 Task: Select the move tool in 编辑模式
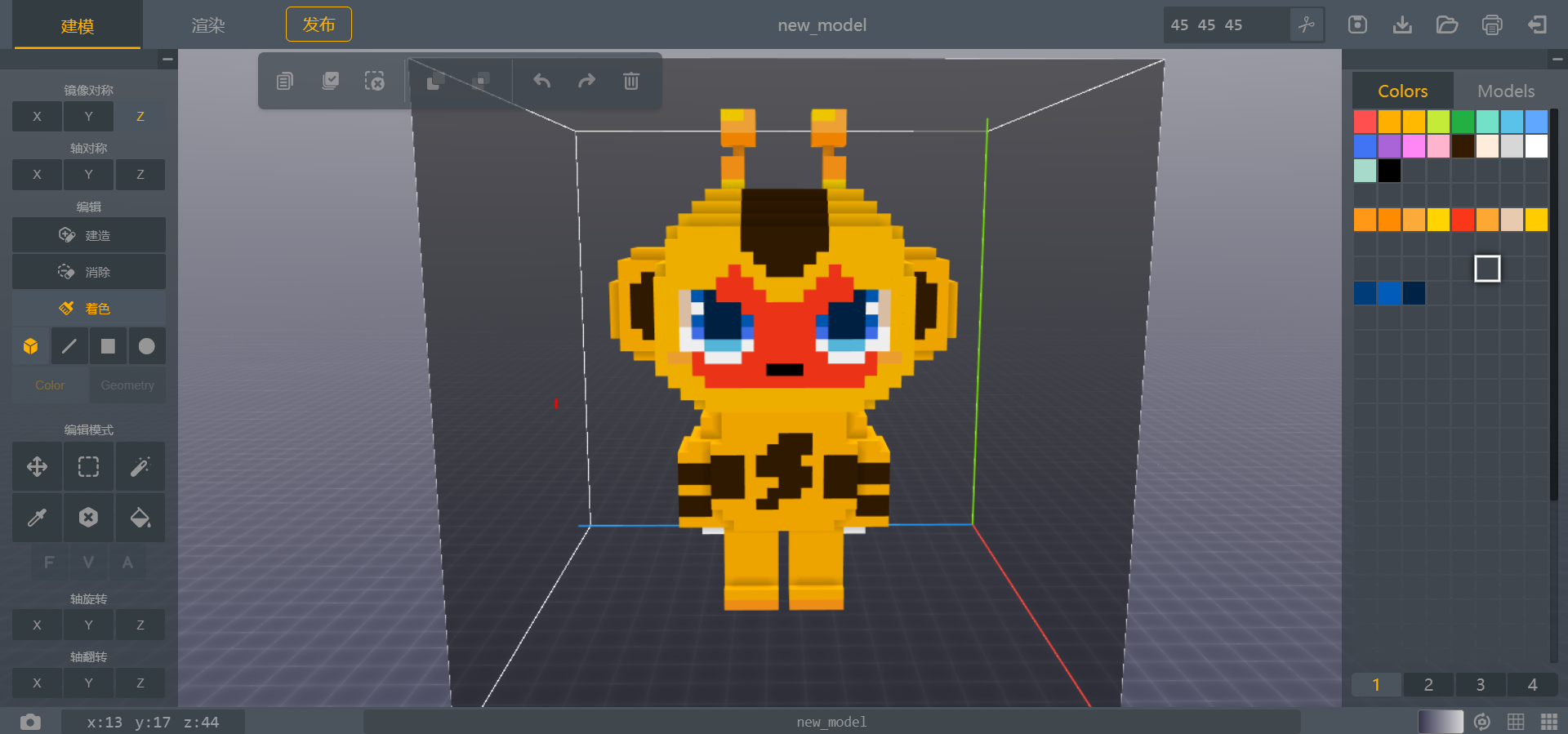(37, 466)
